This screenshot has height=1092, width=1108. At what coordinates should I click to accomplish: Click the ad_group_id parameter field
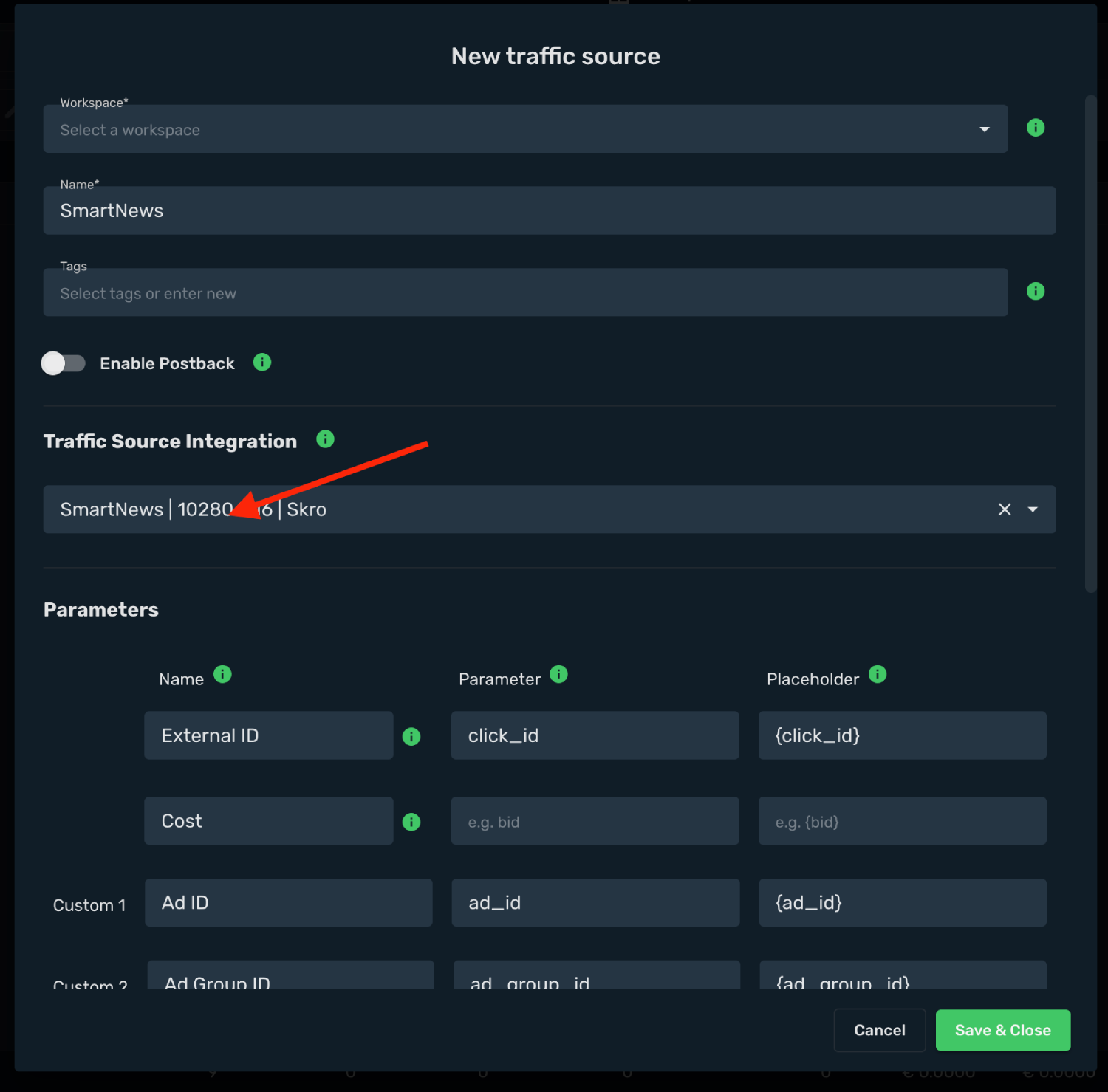[597, 975]
